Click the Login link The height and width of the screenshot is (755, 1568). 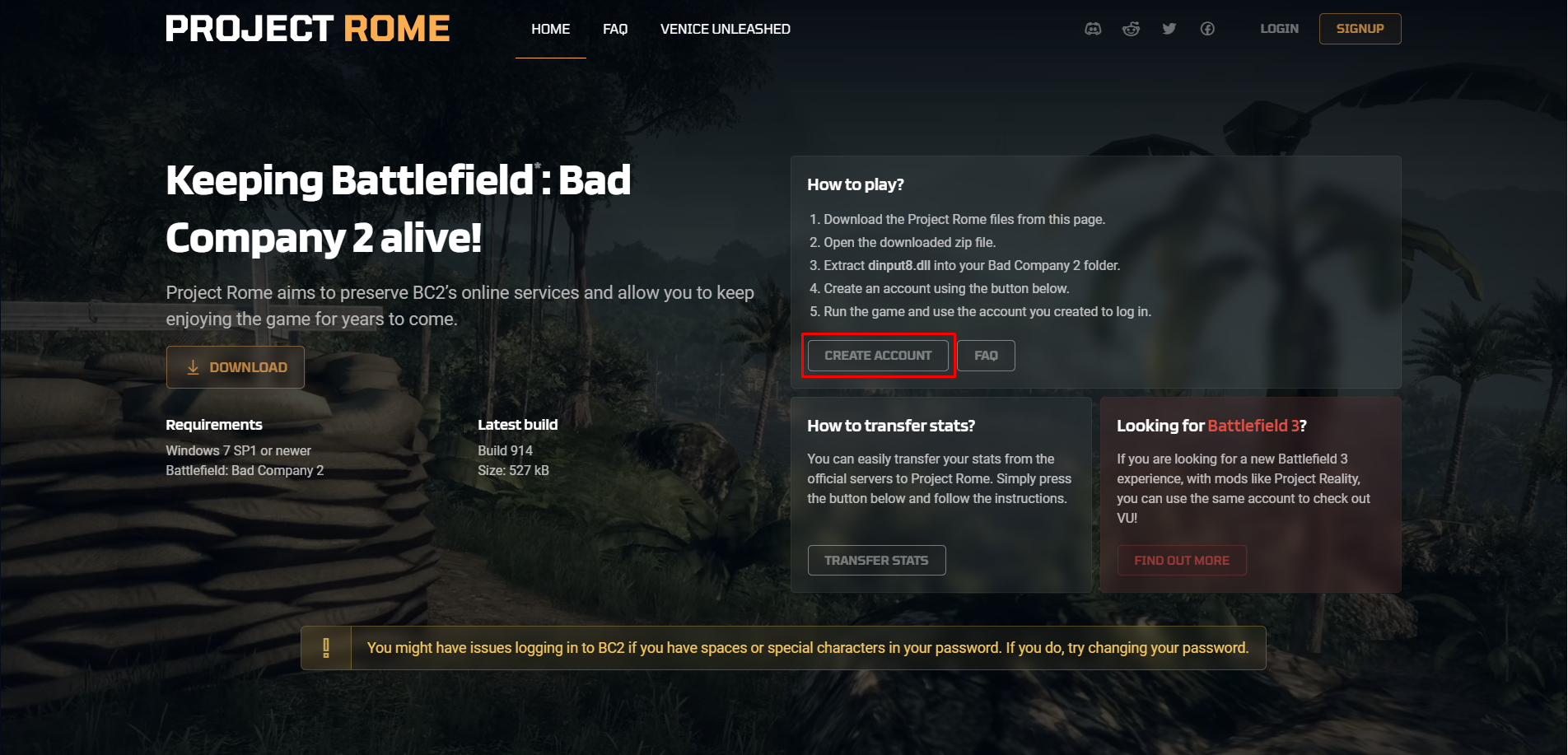1280,29
